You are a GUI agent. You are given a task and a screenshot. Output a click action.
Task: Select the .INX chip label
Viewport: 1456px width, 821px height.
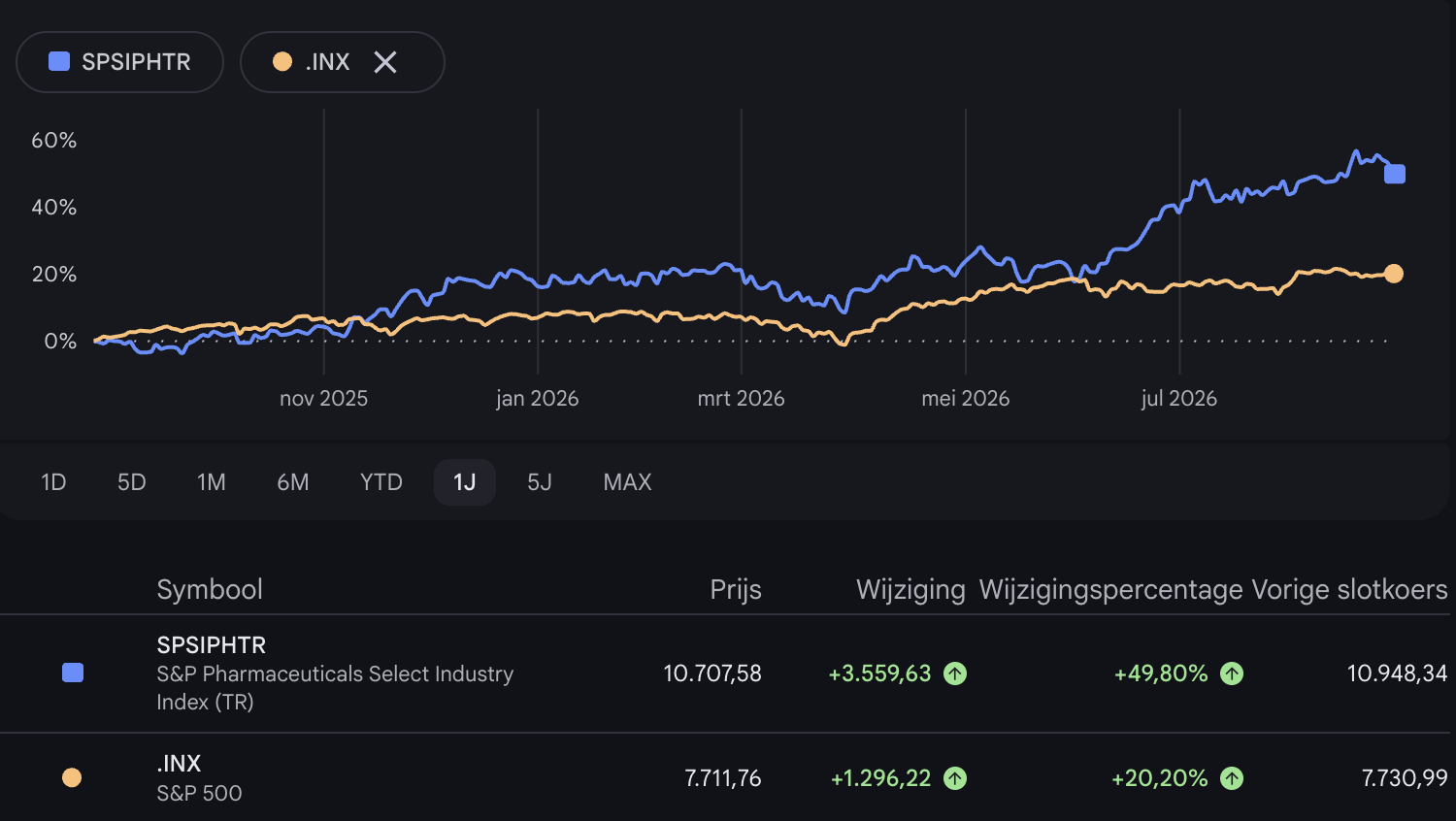pos(327,62)
